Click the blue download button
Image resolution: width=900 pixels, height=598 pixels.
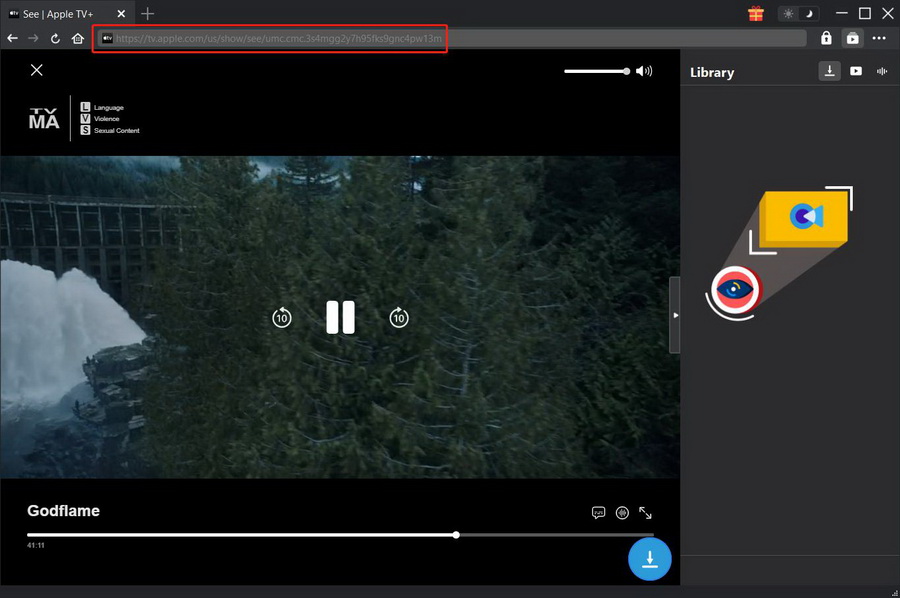coord(649,560)
